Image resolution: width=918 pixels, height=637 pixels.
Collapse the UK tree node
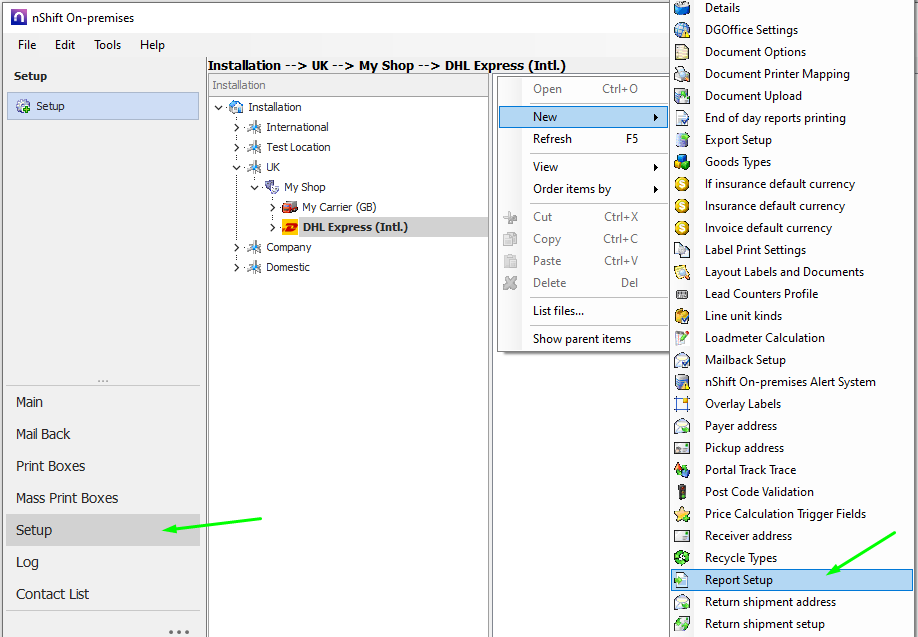click(x=237, y=167)
